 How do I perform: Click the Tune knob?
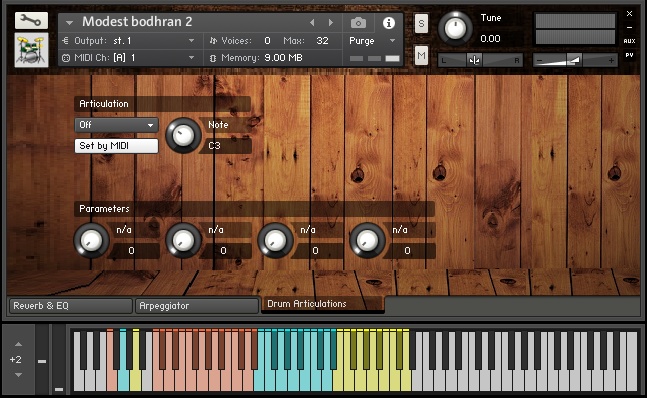click(455, 28)
